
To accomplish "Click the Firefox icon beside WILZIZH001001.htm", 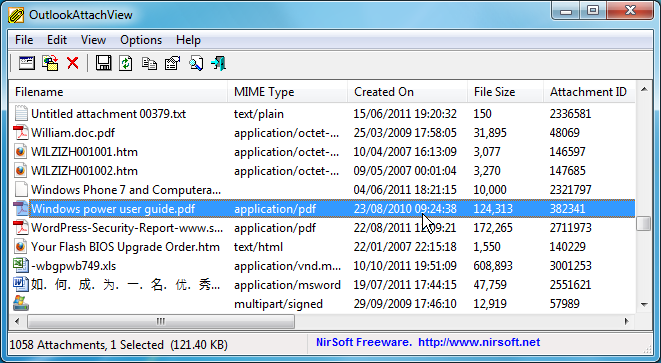I will (x=21, y=151).
